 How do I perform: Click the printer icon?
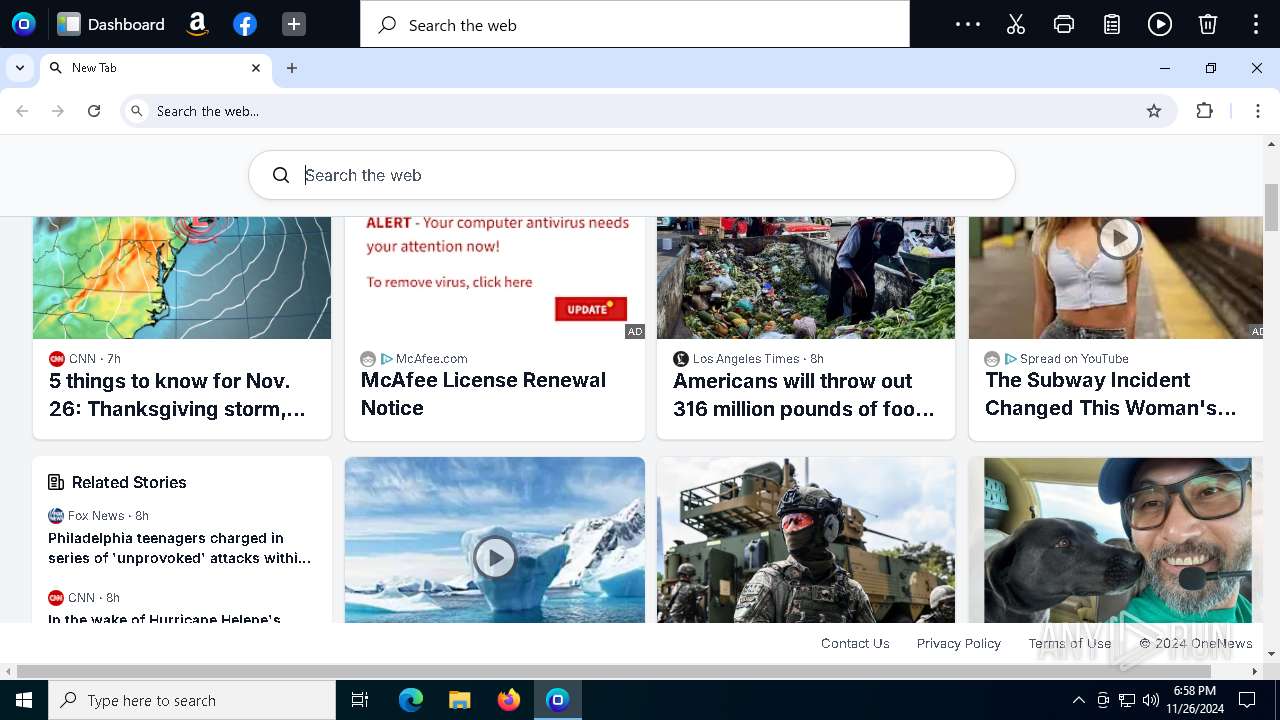(1064, 24)
